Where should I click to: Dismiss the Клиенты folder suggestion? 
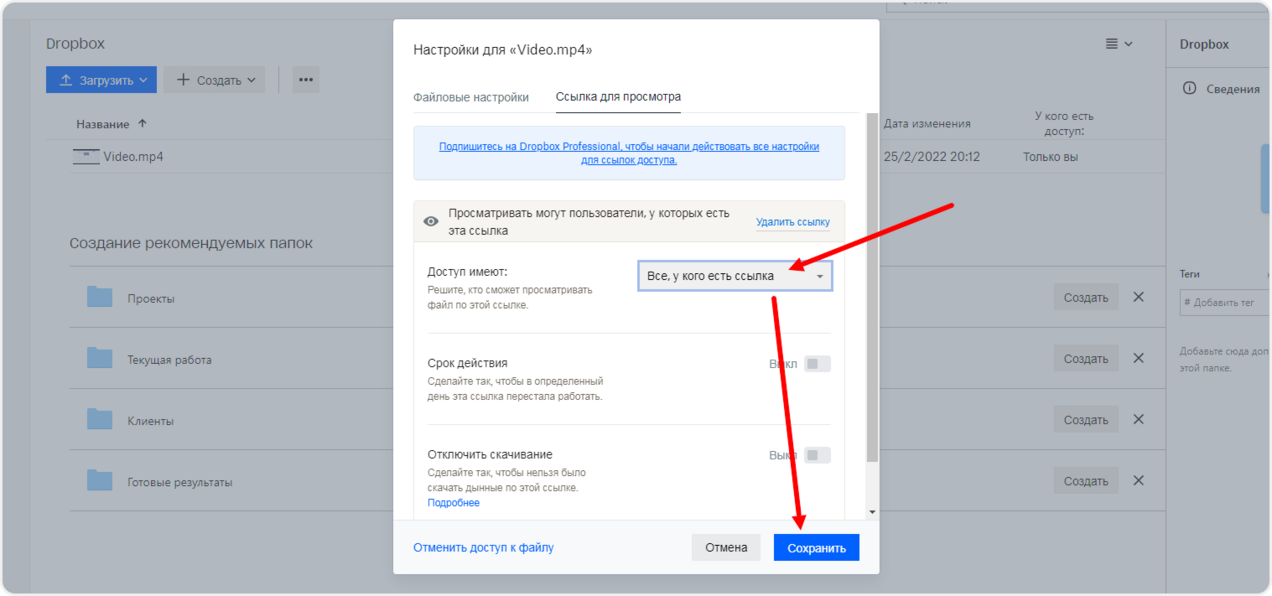1138,419
